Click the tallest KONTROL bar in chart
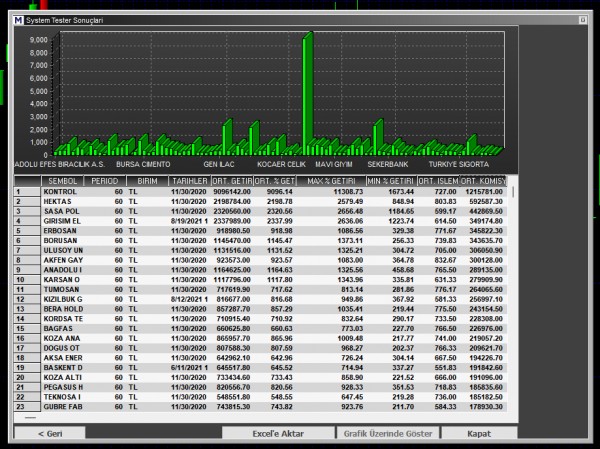The height and width of the screenshot is (449, 600). pos(308,94)
